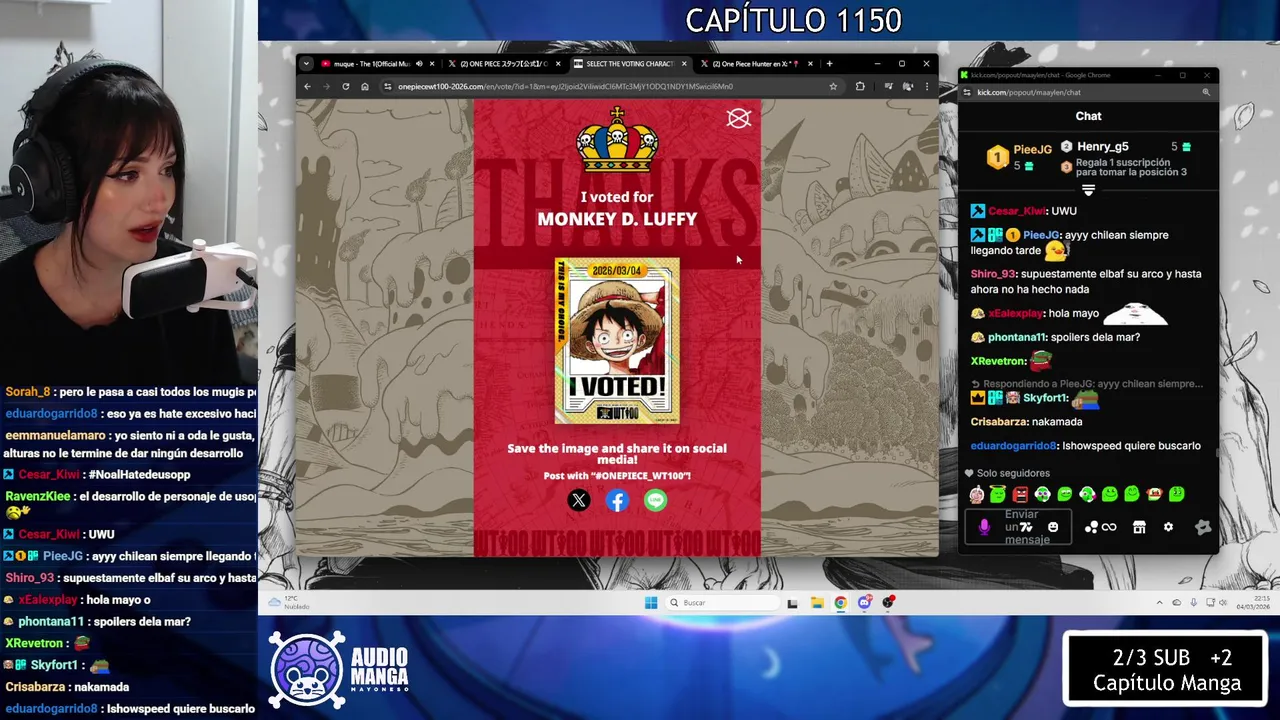Click the Kick chat voice microphone icon
Viewport: 1280px width, 720px height.
coord(984,527)
